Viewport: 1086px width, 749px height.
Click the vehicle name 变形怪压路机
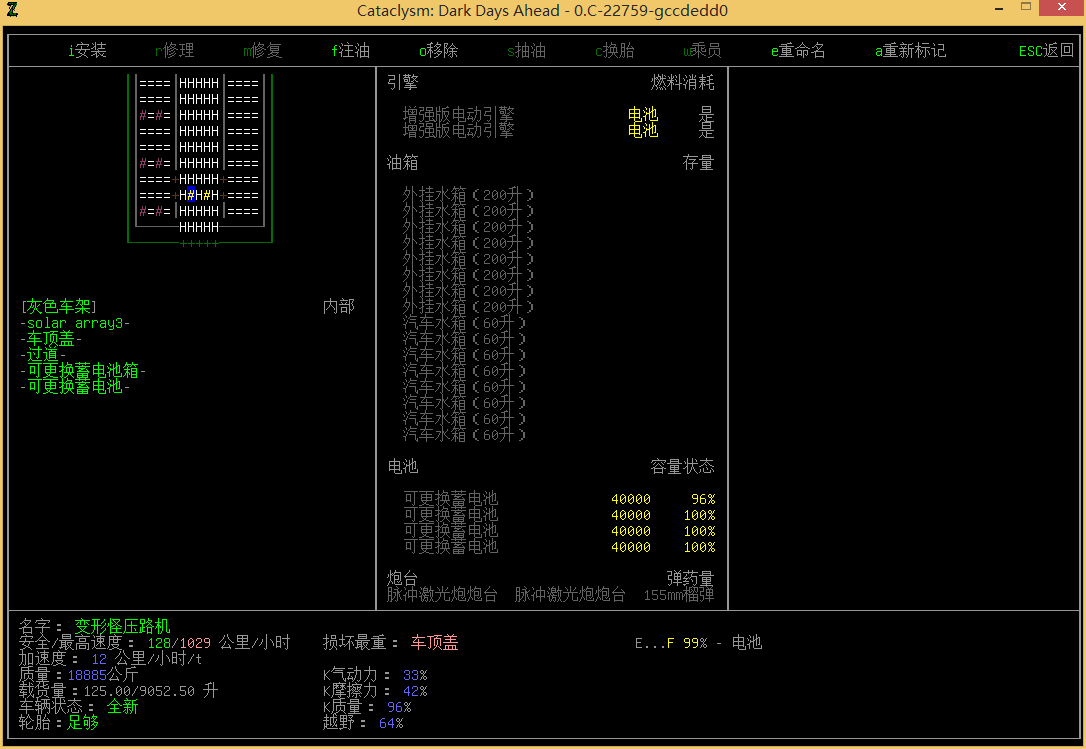click(123, 626)
